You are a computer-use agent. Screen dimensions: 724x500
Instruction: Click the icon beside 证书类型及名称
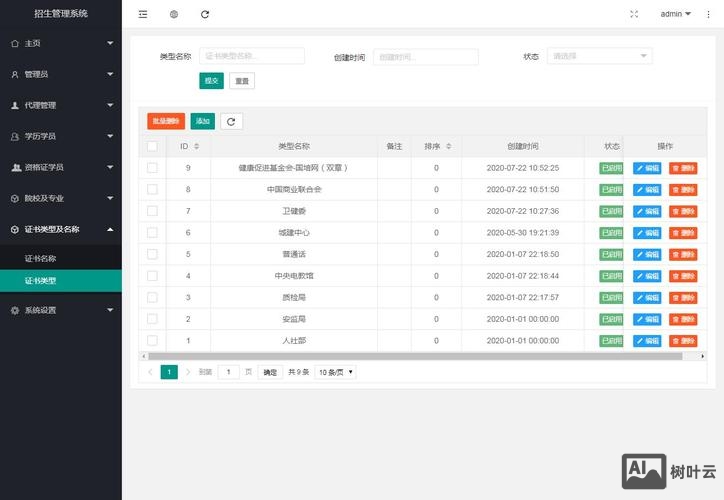click(15, 229)
